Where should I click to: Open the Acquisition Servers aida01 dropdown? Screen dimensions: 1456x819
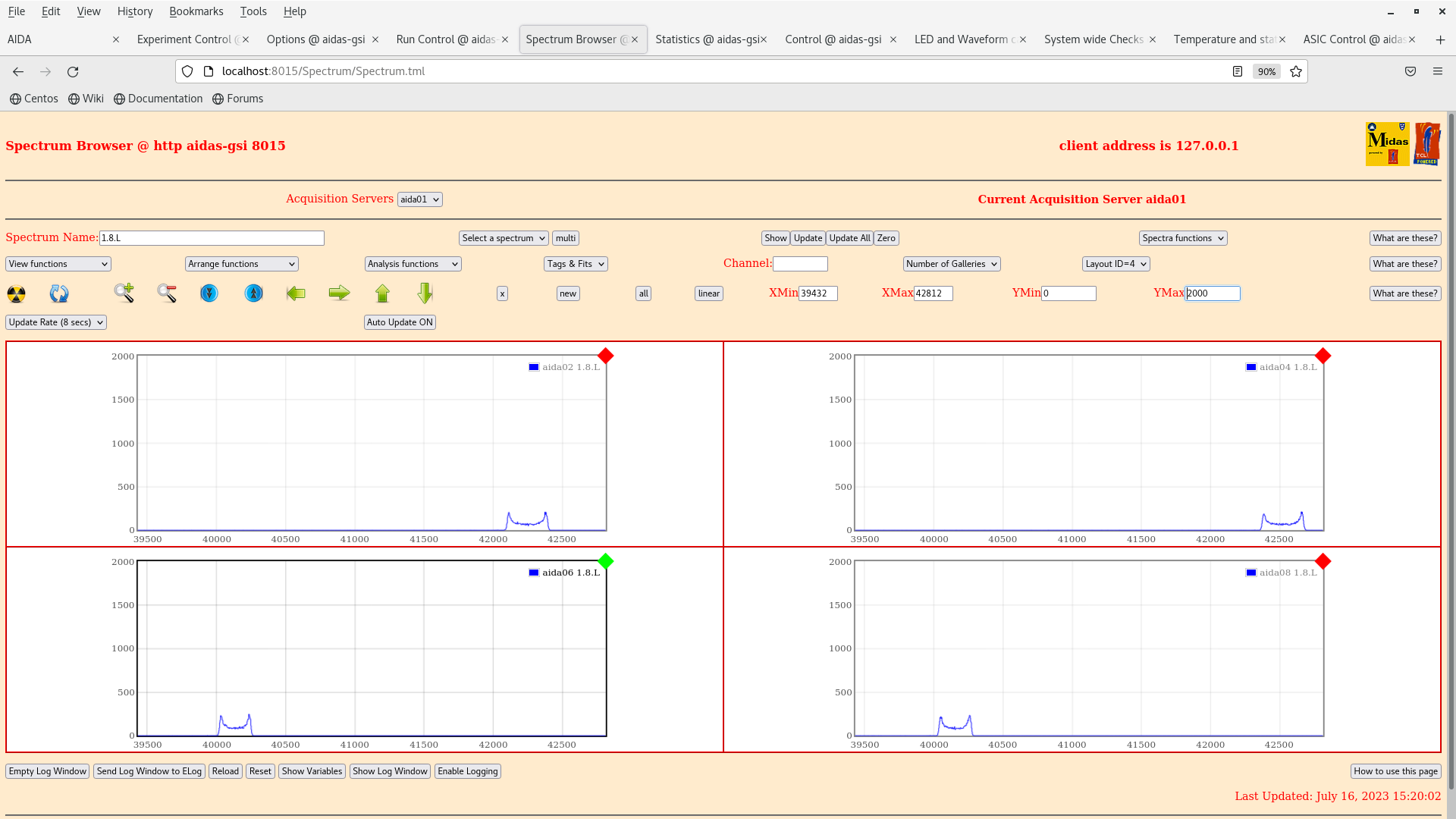[419, 199]
